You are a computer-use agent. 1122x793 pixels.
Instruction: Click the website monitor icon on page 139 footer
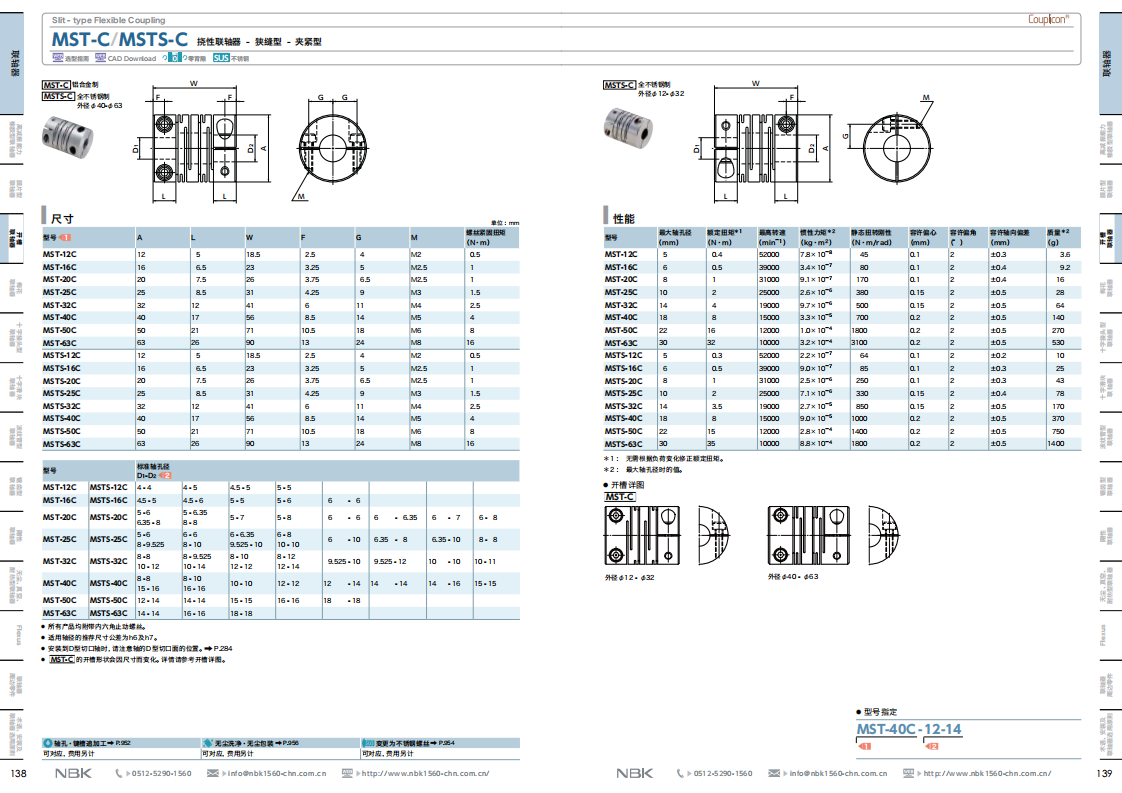coord(909,773)
